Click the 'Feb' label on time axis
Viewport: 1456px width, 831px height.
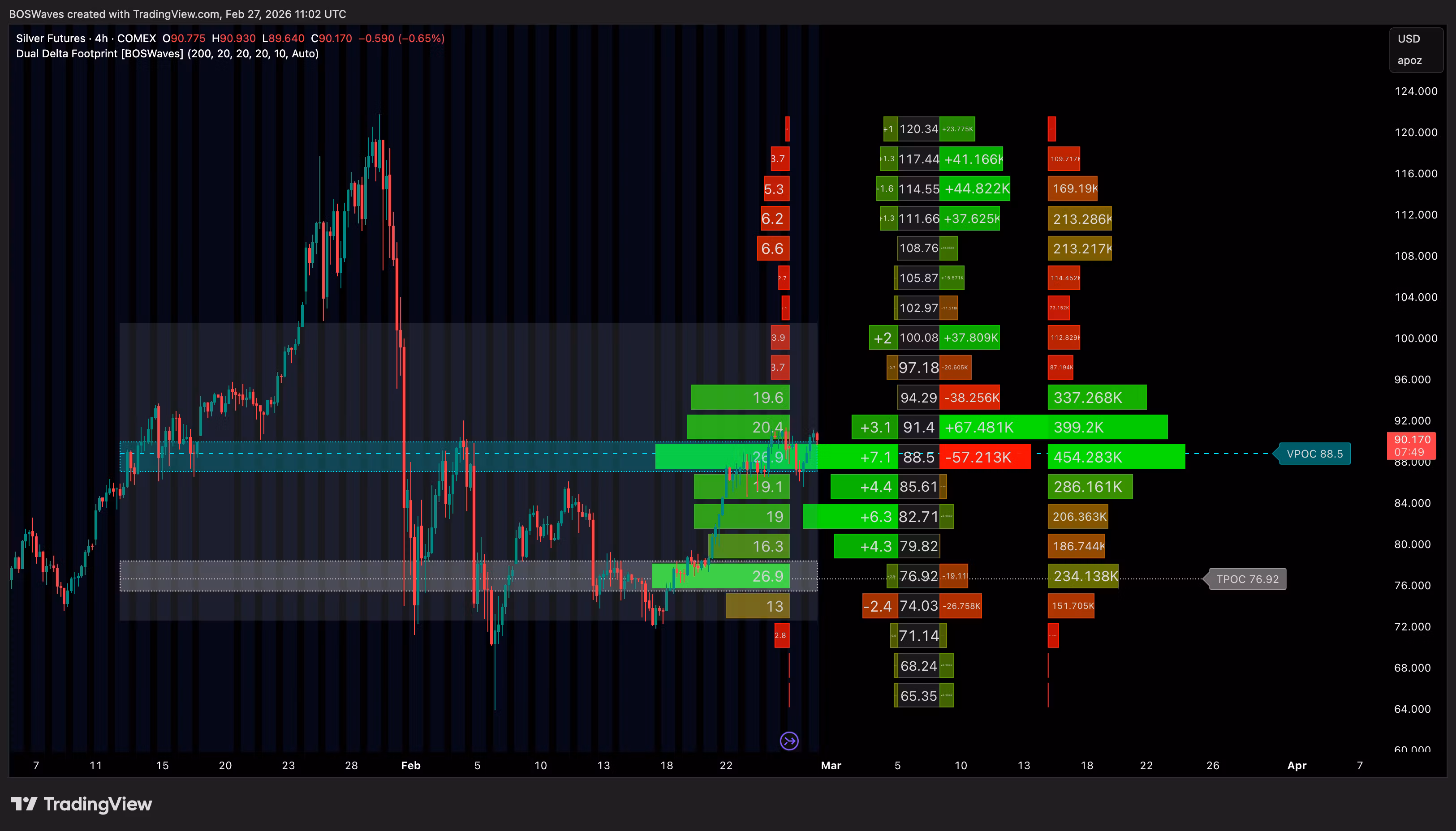tap(410, 765)
